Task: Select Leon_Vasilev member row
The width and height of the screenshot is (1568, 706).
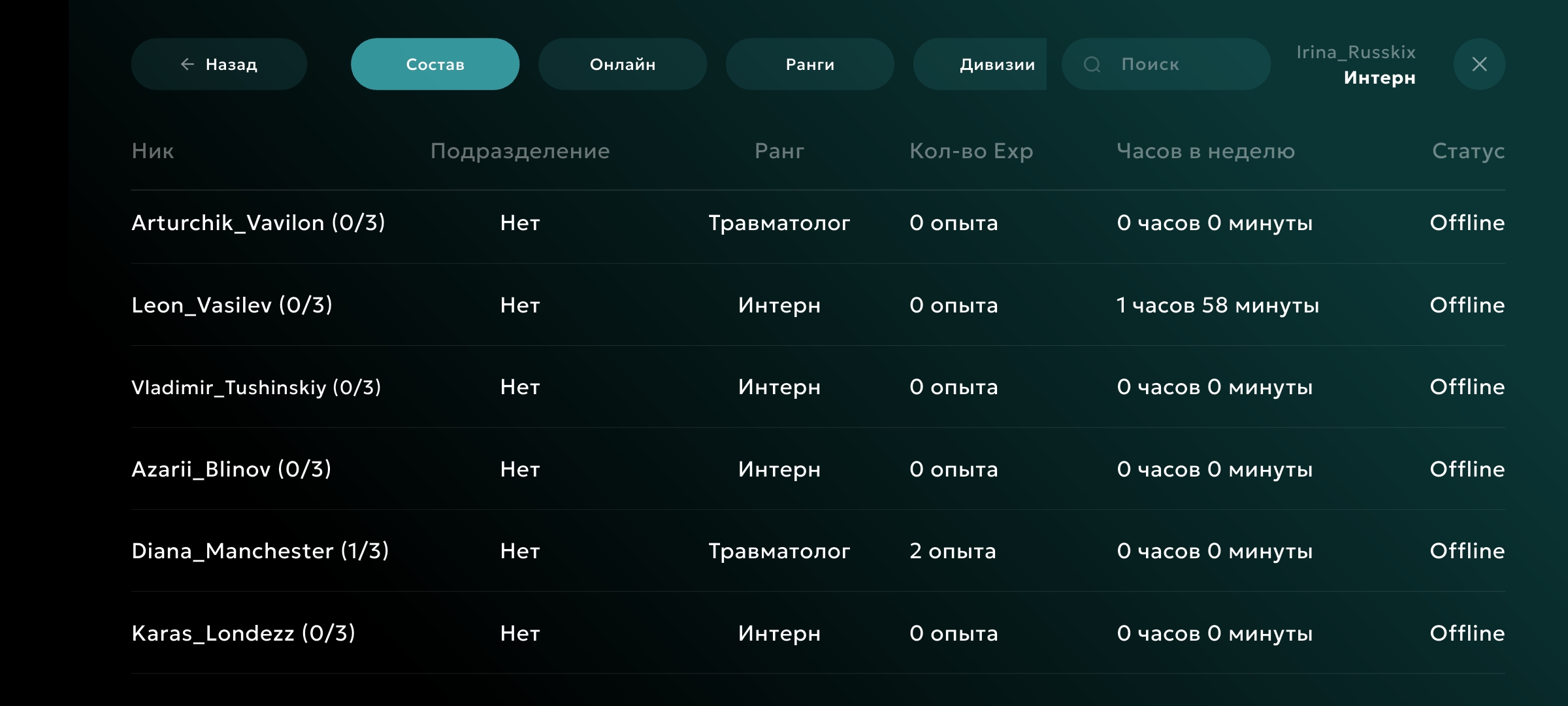Action: click(x=232, y=305)
